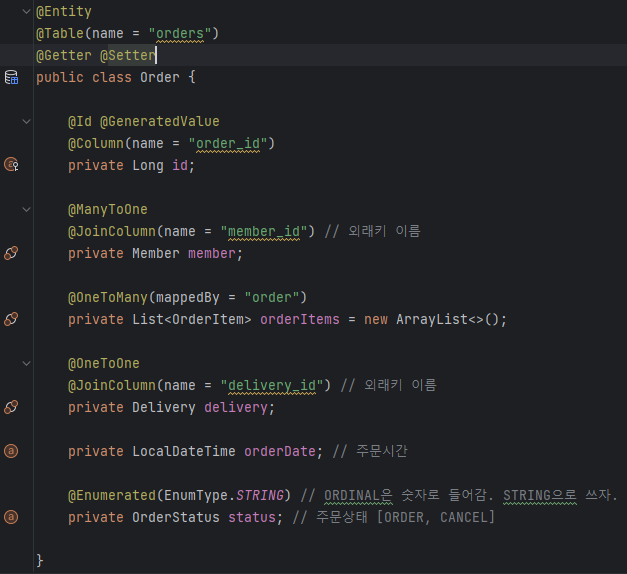Viewport: 627px width, 574px height.
Task: Click the primary key gutter icon beside id field
Action: pyautogui.click(x=11, y=164)
